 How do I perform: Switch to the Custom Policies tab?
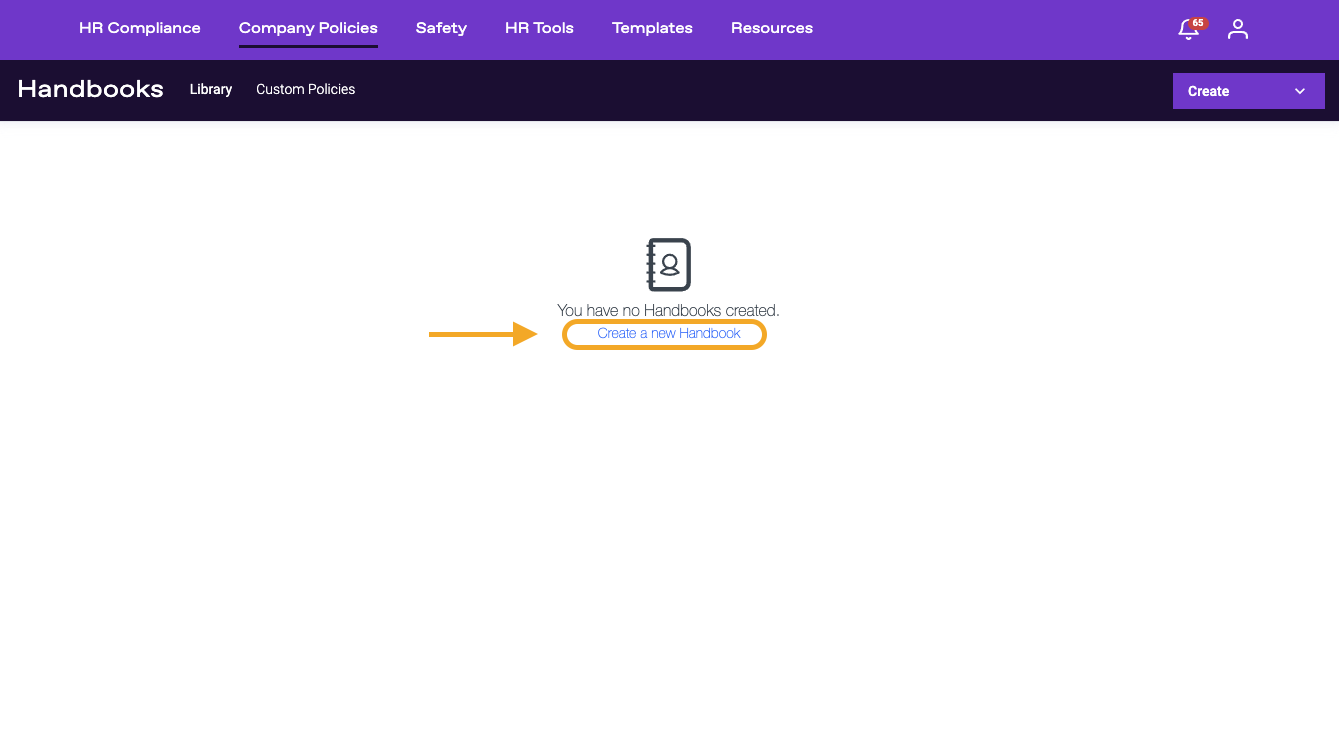pos(305,89)
